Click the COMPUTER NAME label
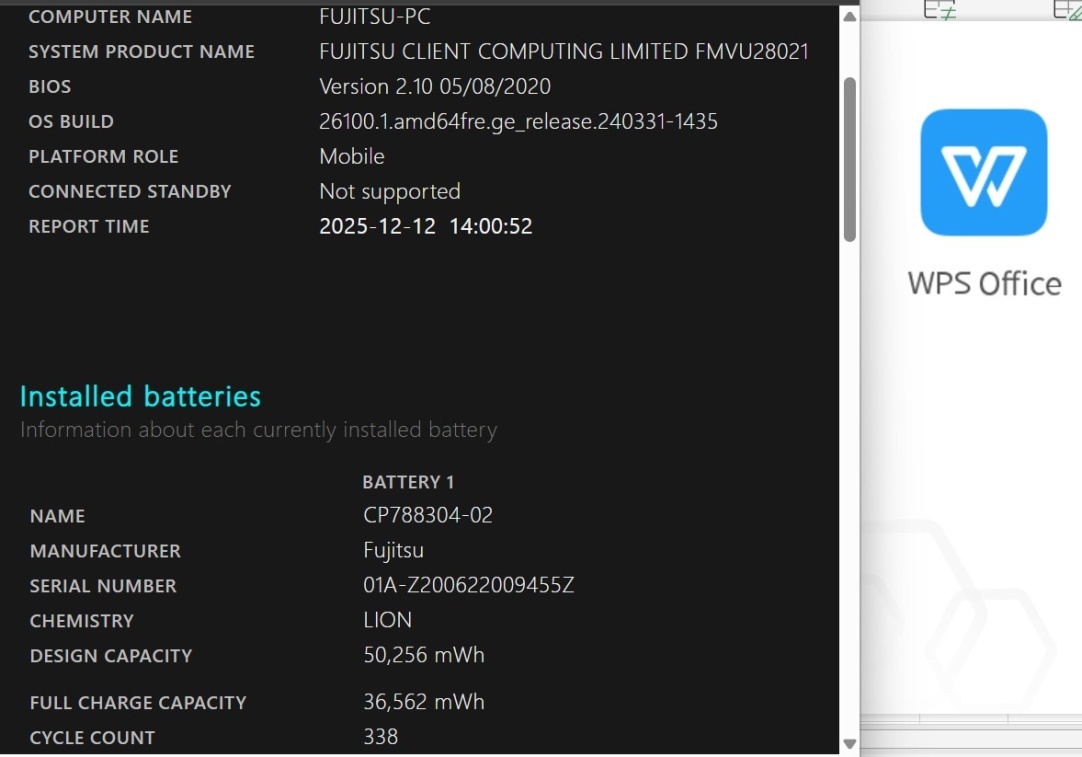Viewport: 1082px width, 757px height. coord(110,17)
